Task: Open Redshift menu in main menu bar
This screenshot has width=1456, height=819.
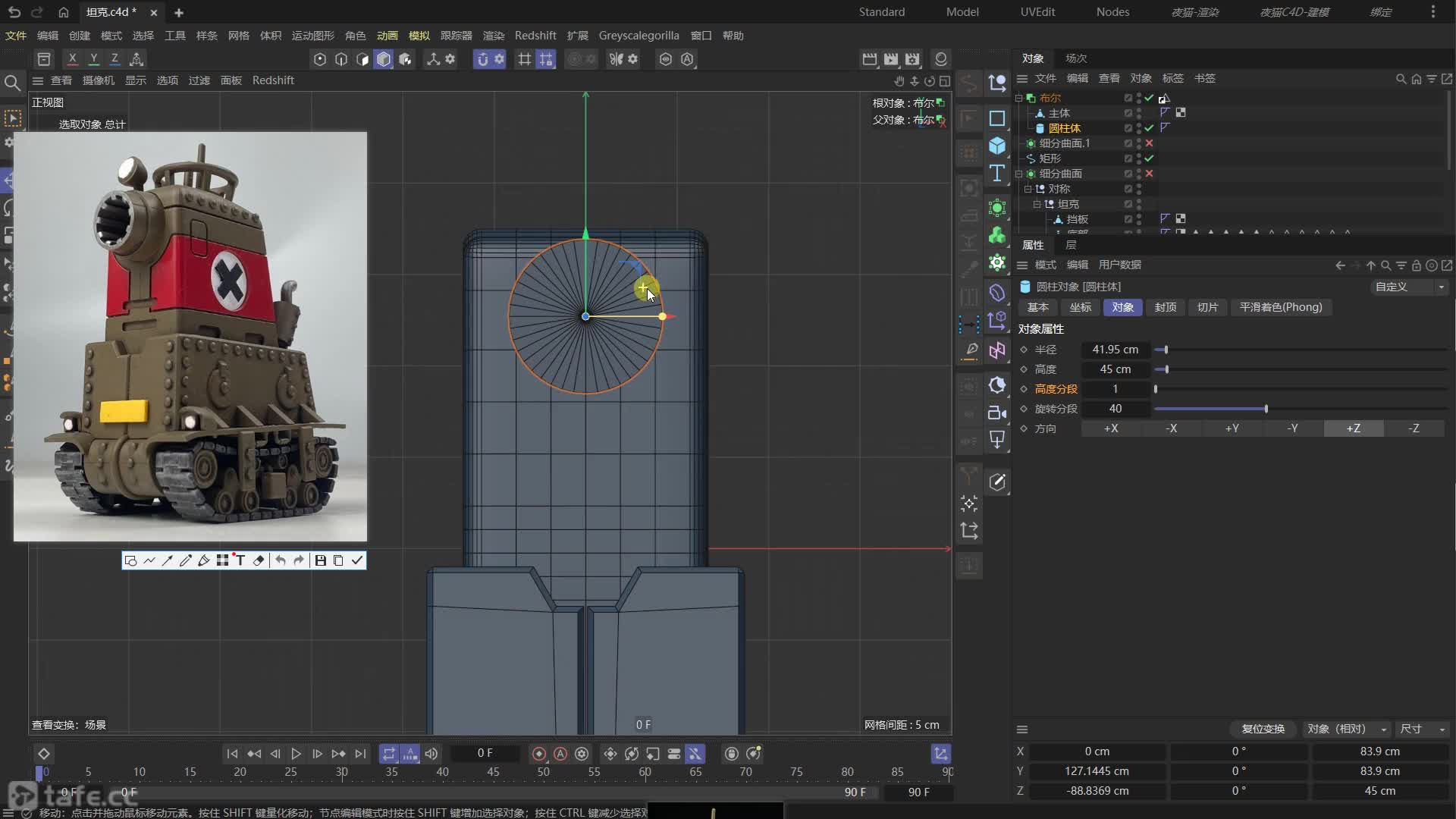Action: [535, 36]
